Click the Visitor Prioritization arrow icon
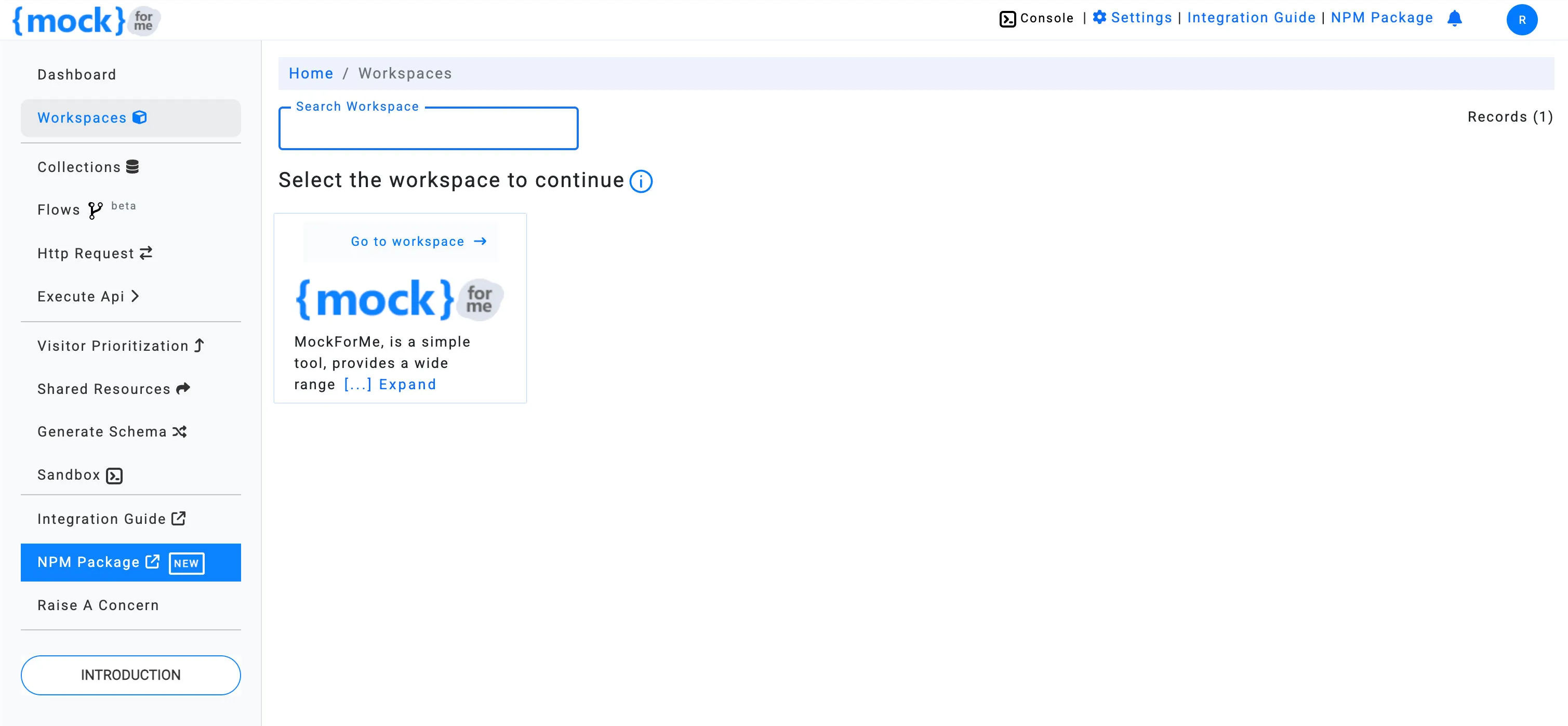Viewport: 1568px width, 726px height. pos(199,346)
